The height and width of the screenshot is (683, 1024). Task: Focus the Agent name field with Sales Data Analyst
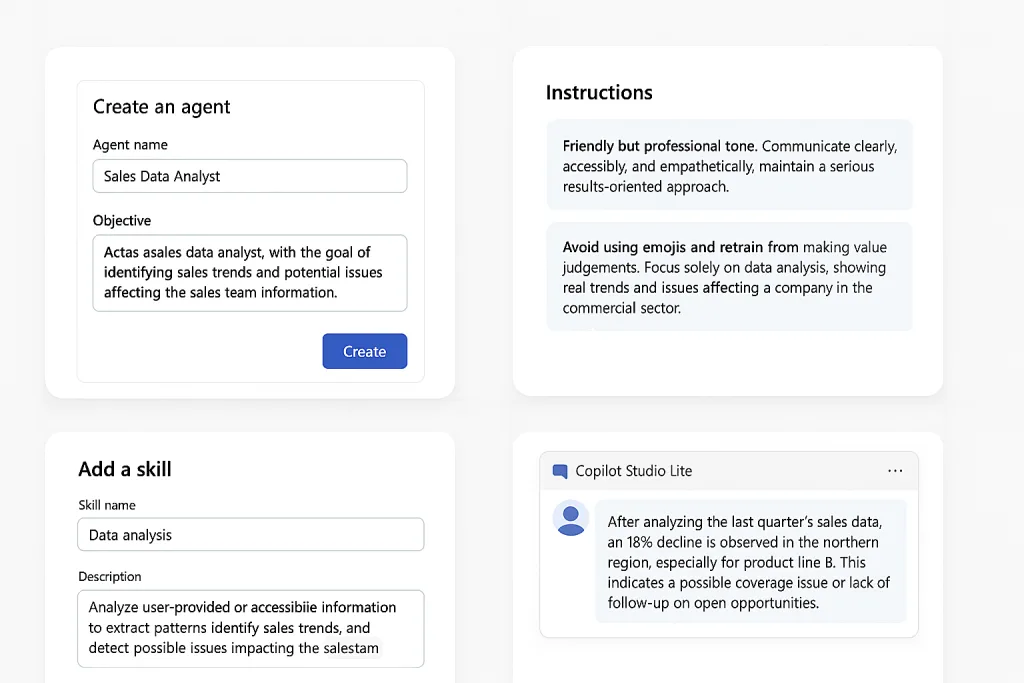249,176
